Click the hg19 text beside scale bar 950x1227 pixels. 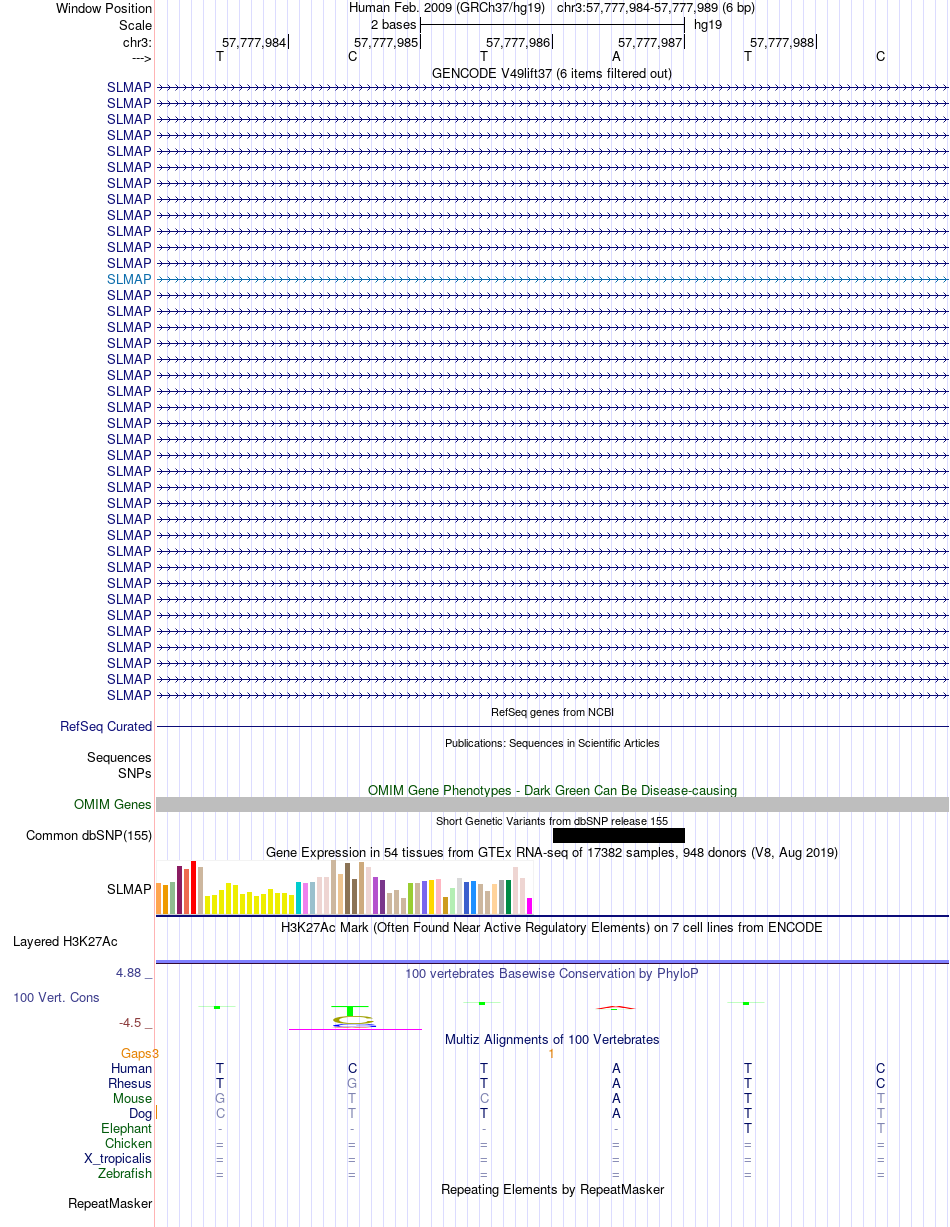coord(708,24)
